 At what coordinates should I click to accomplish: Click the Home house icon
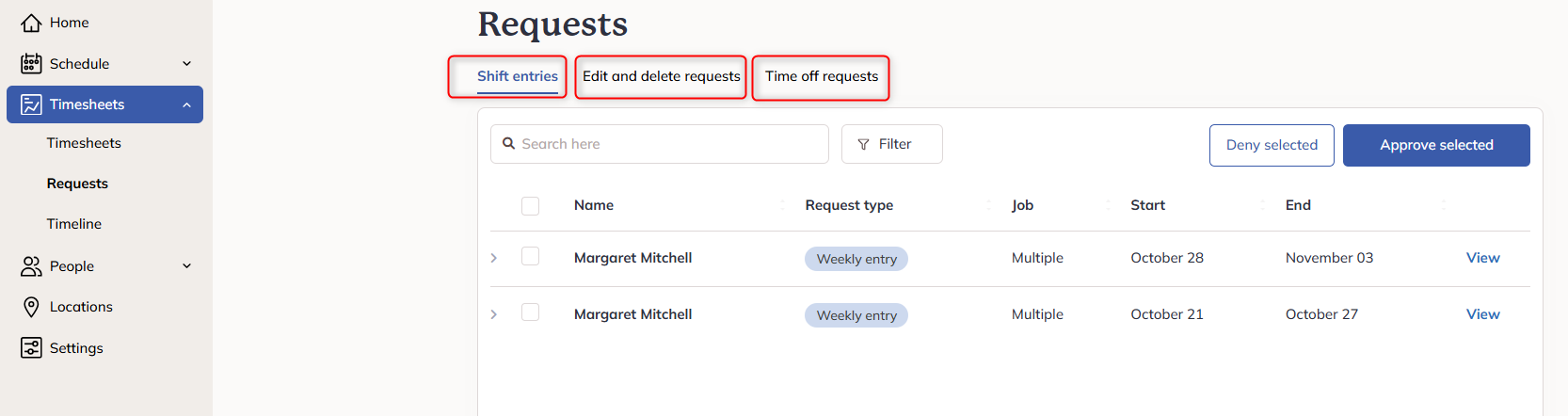pos(31,23)
